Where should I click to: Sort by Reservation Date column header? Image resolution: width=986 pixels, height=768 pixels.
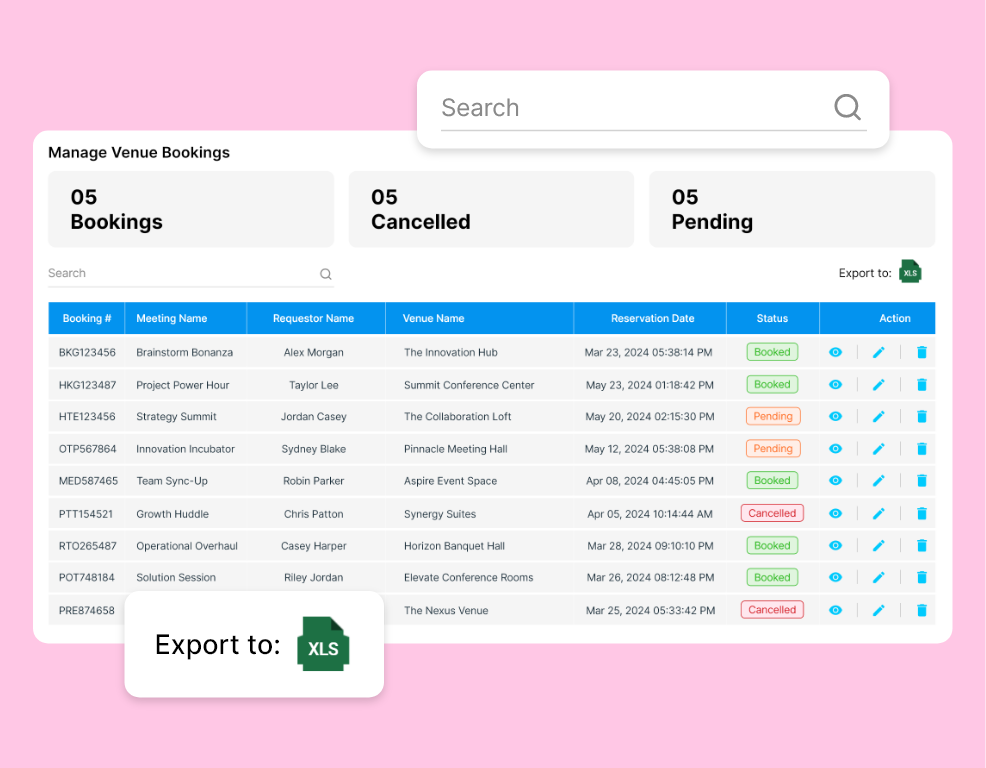tap(652, 319)
